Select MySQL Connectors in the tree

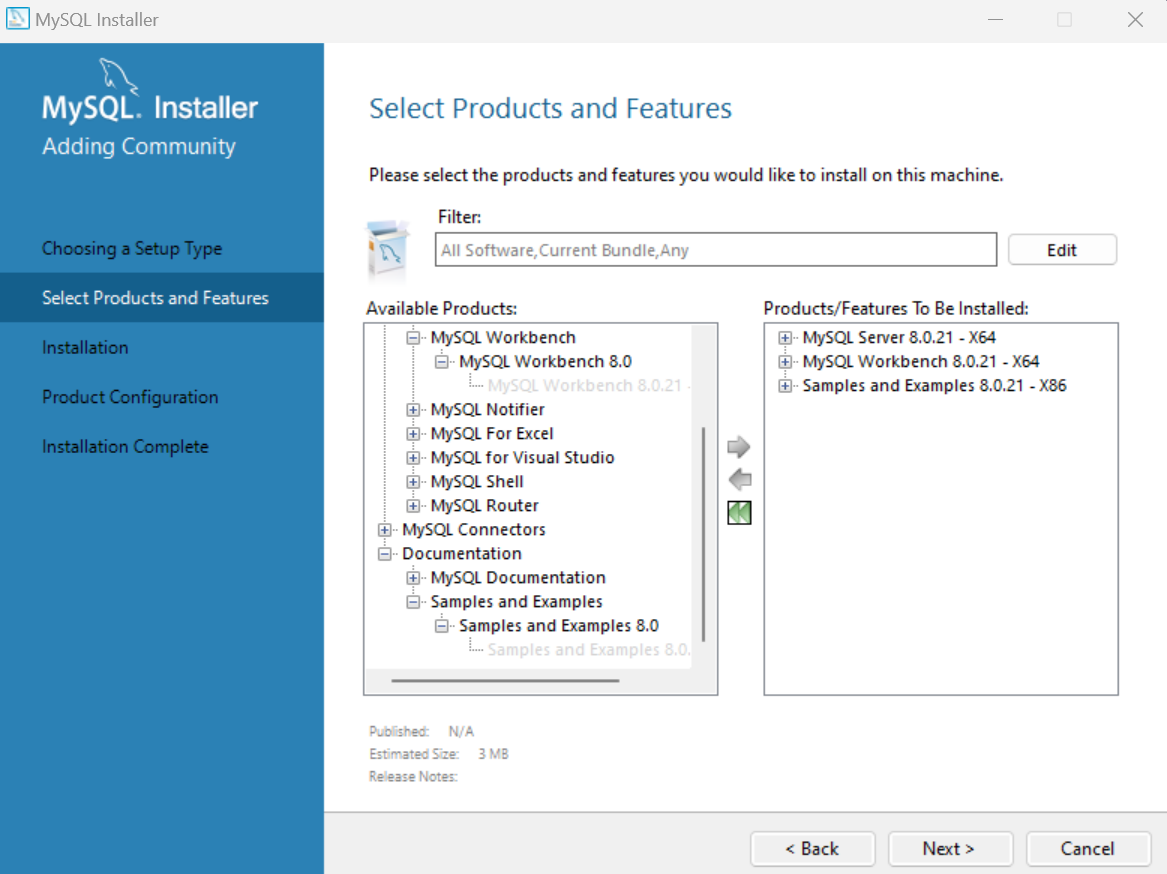(474, 529)
